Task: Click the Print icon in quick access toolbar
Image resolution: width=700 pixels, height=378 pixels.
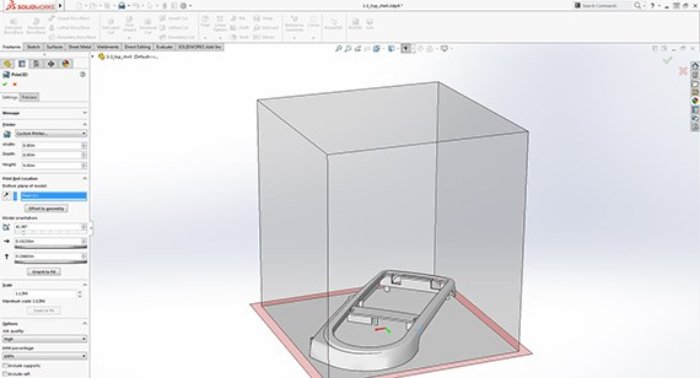Action: pyautogui.click(x=121, y=6)
